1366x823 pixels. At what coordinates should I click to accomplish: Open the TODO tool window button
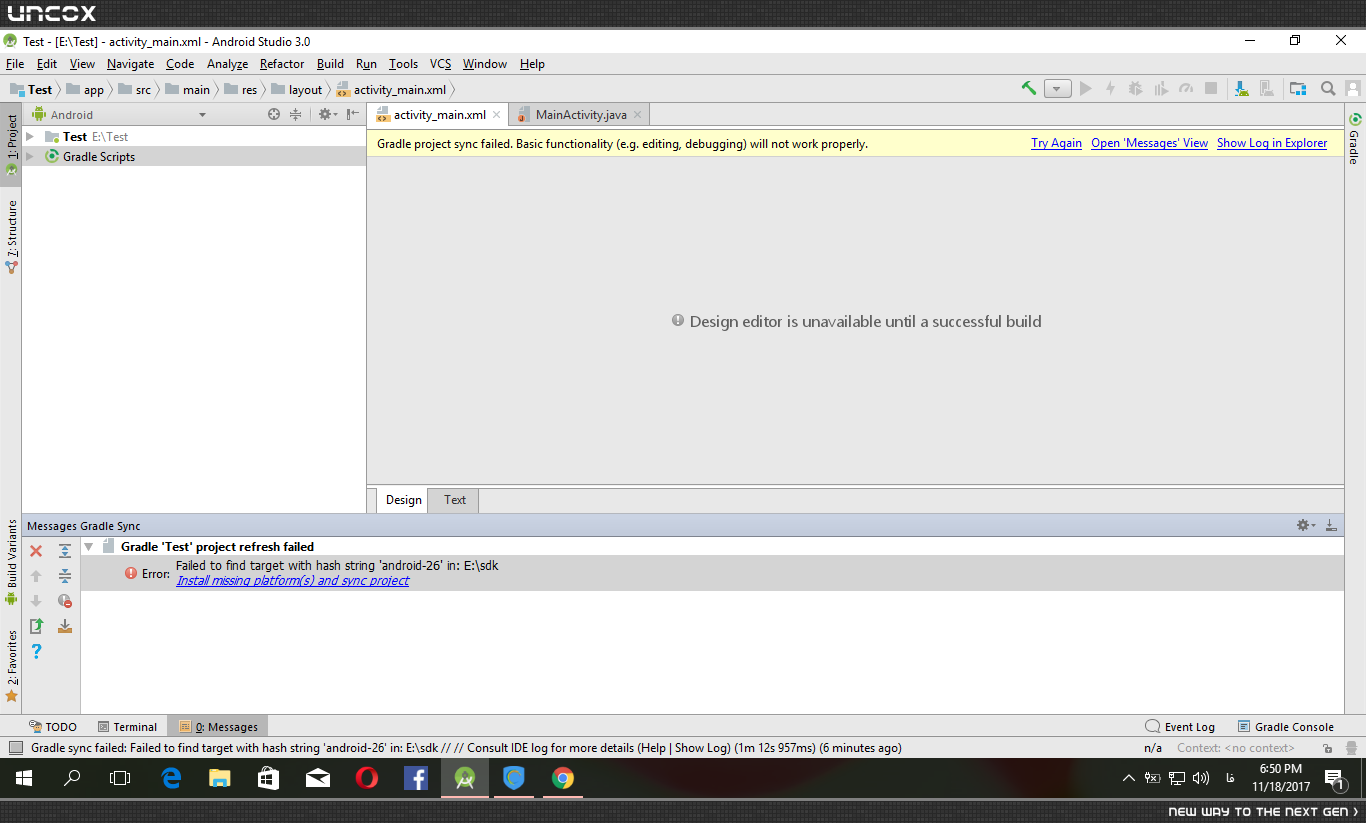click(x=53, y=727)
